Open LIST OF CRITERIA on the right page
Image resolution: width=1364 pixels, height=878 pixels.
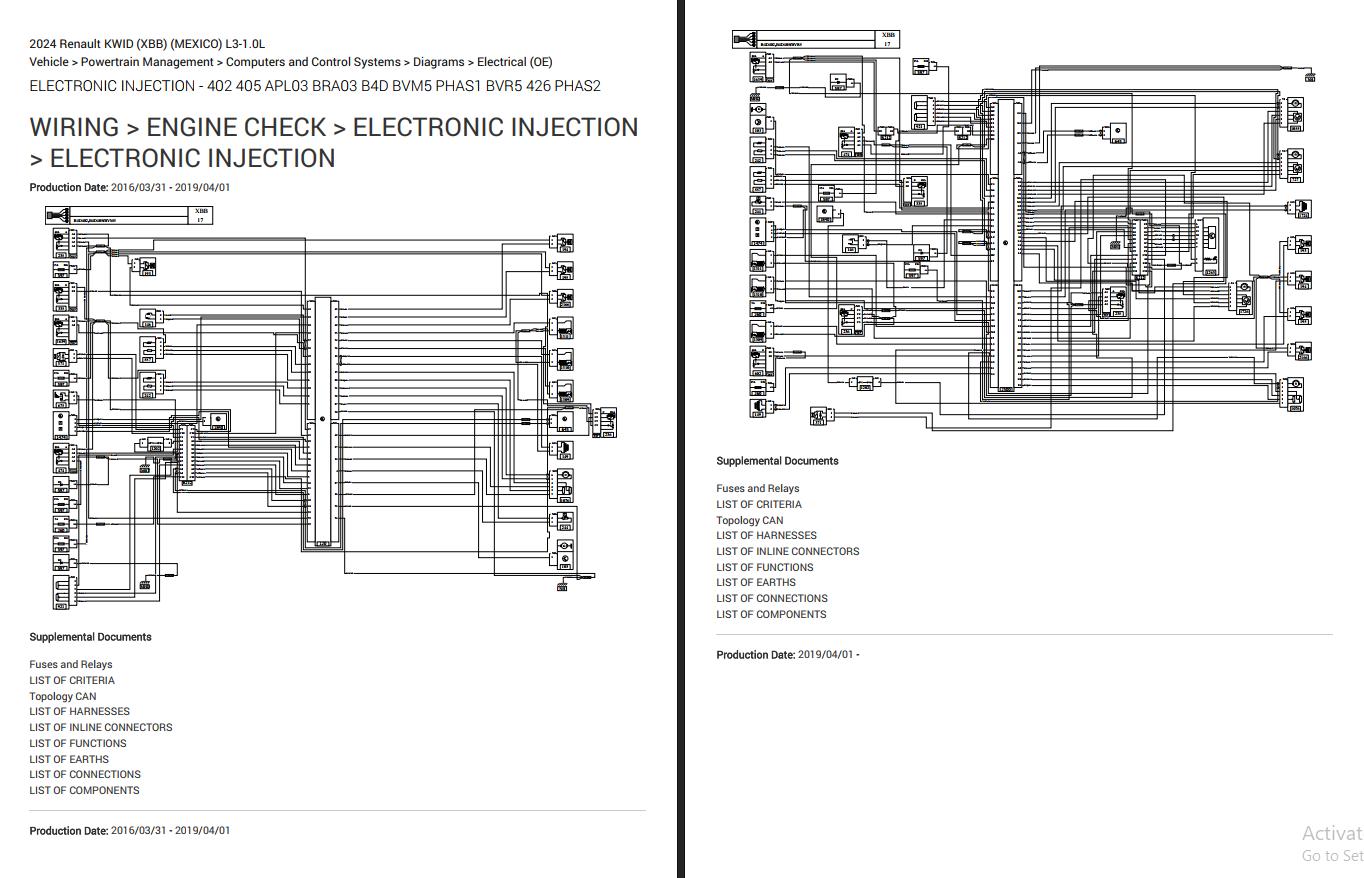click(x=759, y=504)
